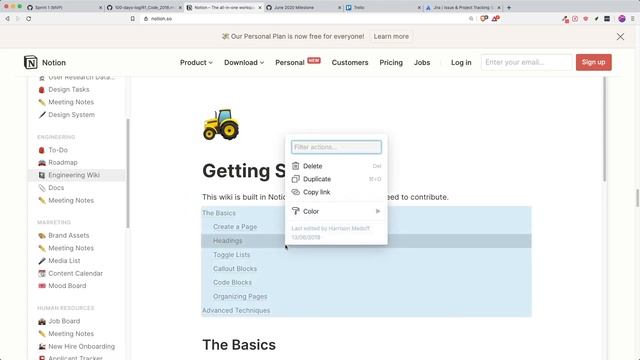Click the tractor emoji page icon
Image resolution: width=640 pixels, height=360 pixels.
221,124
